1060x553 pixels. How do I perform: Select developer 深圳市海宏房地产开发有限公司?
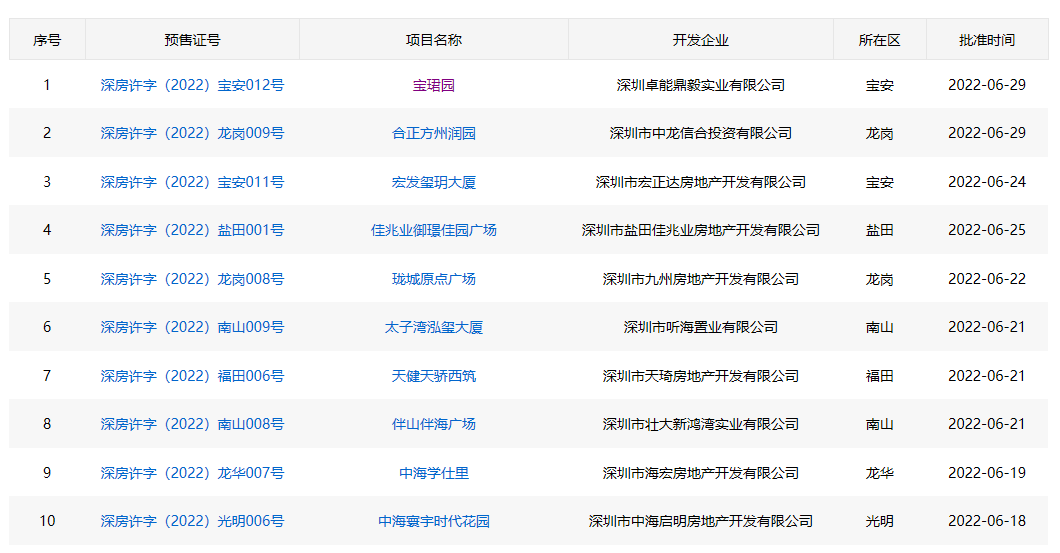tap(700, 473)
